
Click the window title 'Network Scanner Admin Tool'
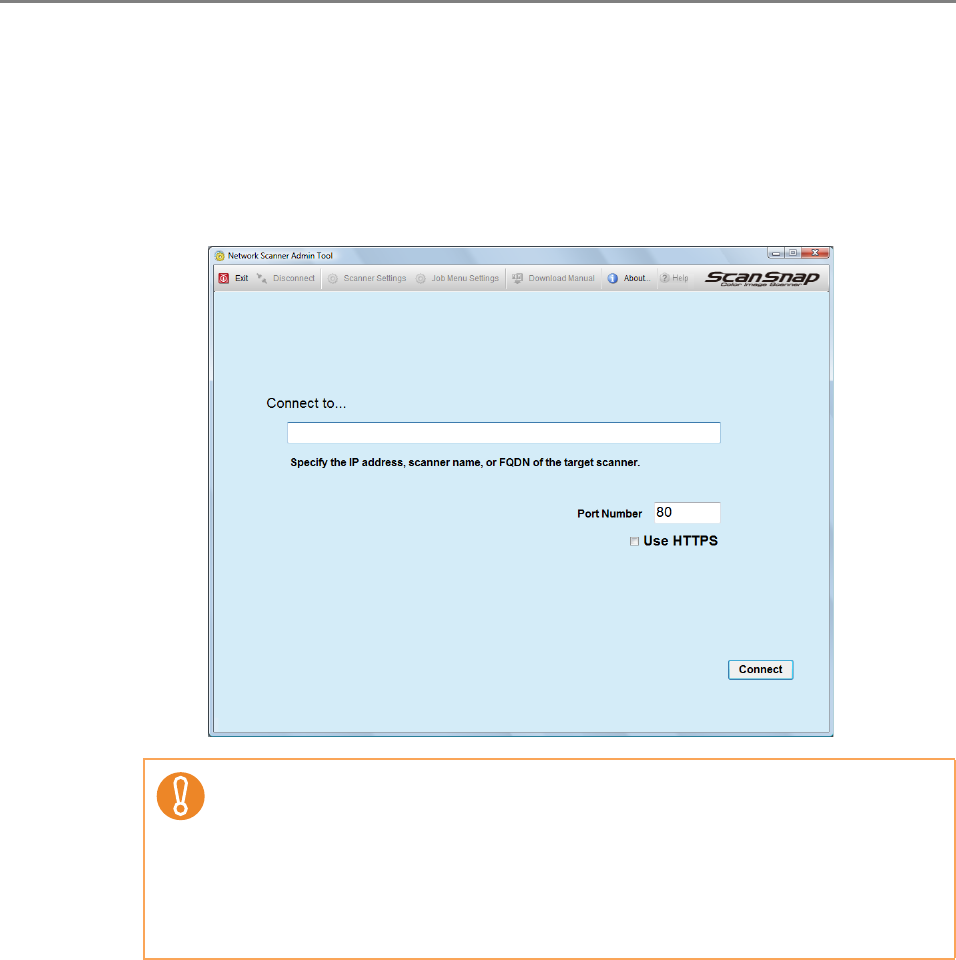(x=280, y=256)
